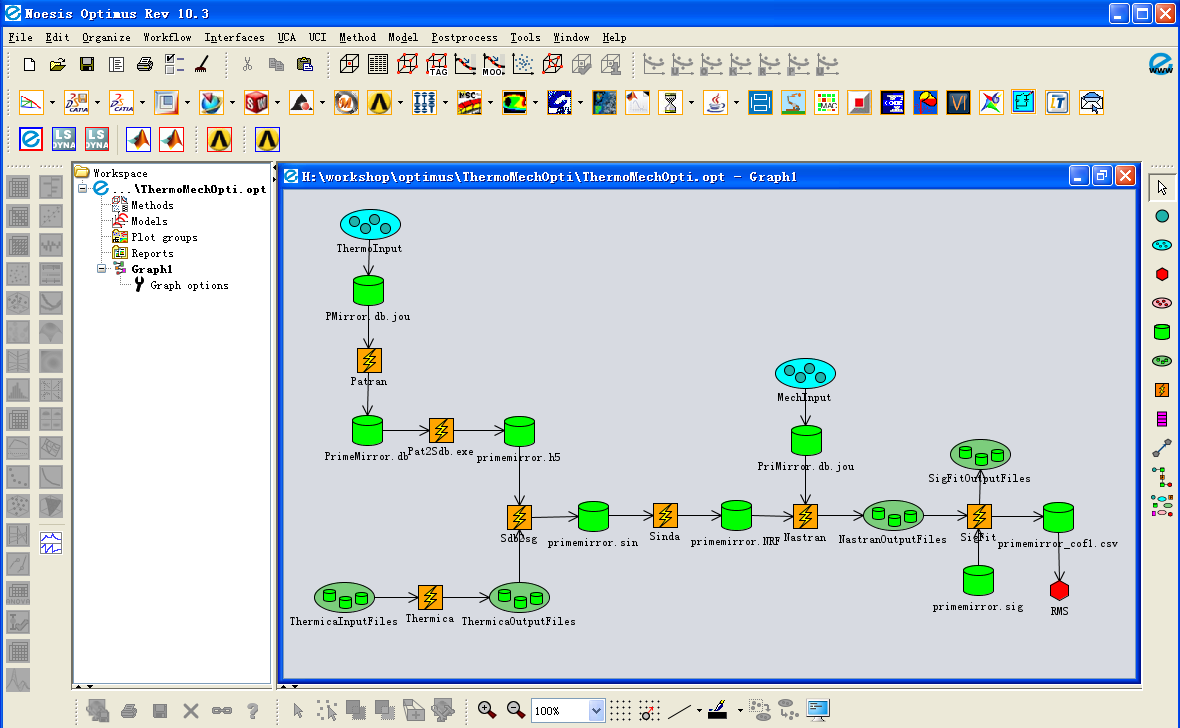The height and width of the screenshot is (728, 1180).
Task: Print using the printer toolbar icon
Action: click(145, 65)
